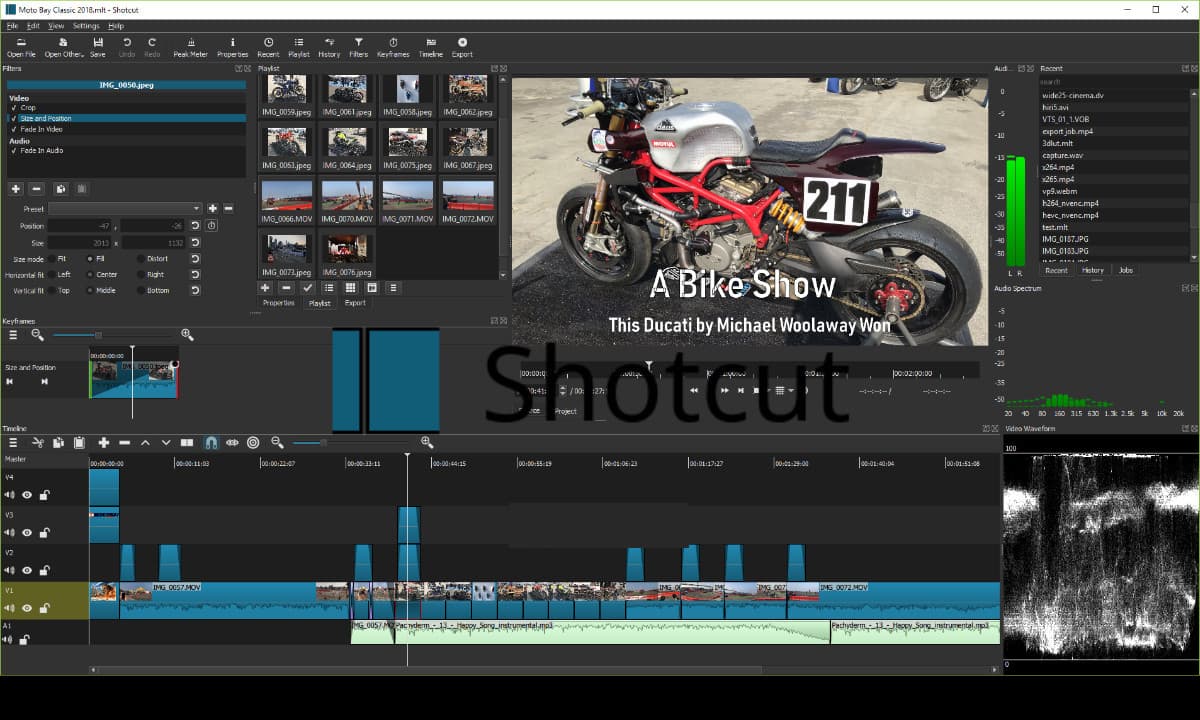Uncheck the Crop video filter
The width and height of the screenshot is (1200, 720).
click(x=14, y=108)
